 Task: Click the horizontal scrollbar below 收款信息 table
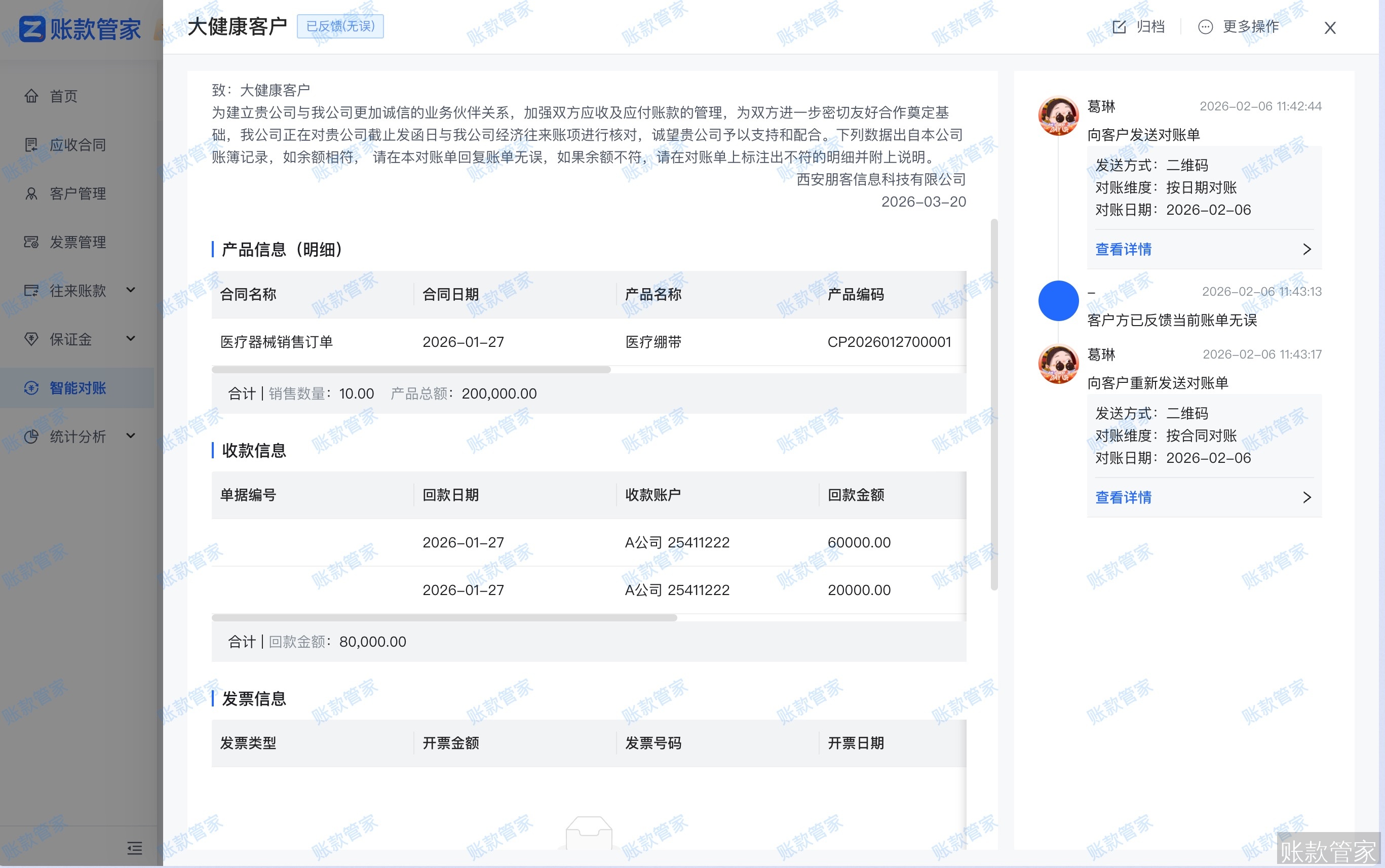(442, 618)
